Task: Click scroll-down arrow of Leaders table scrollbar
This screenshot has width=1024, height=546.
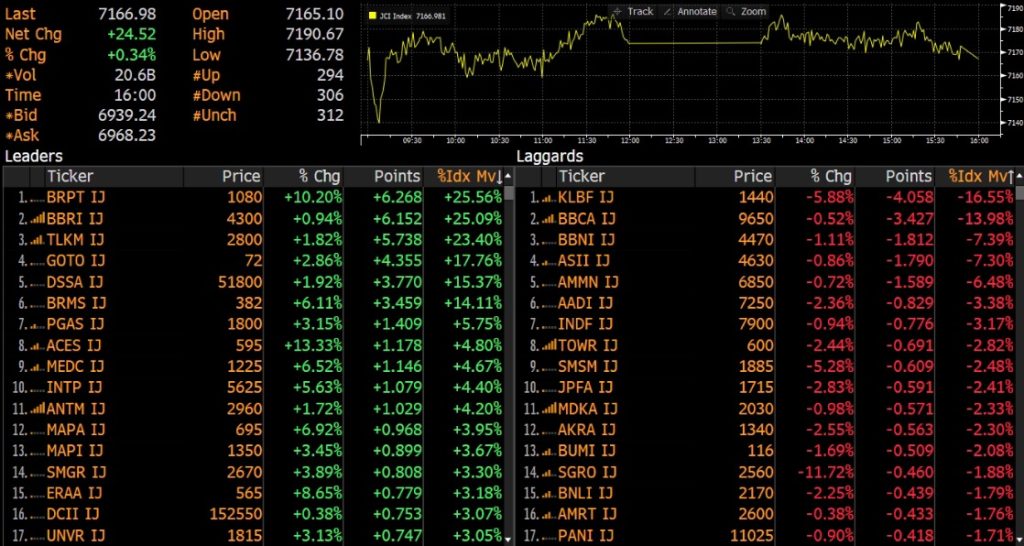Action: pyautogui.click(x=508, y=539)
